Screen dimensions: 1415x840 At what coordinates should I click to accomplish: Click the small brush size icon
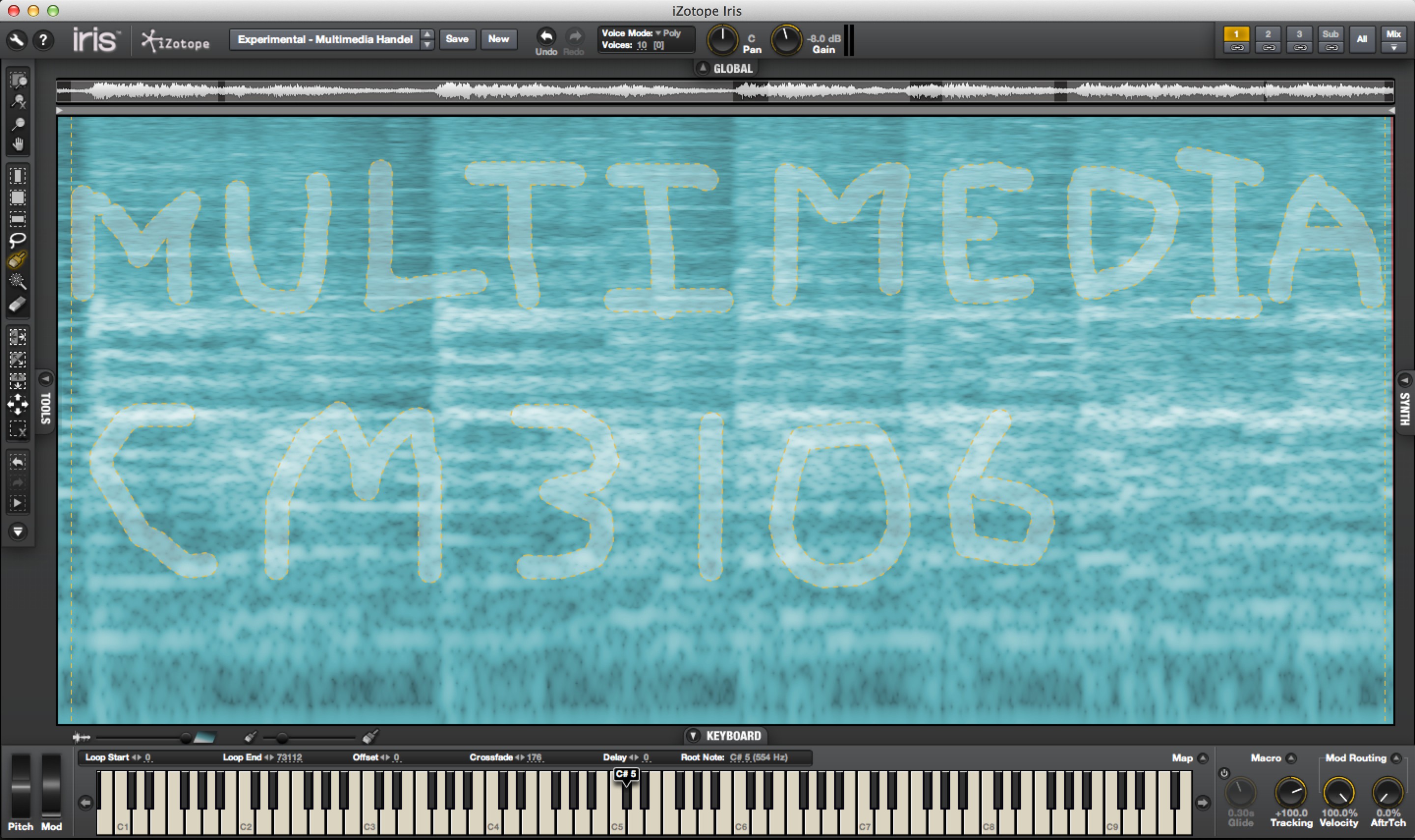coord(250,736)
